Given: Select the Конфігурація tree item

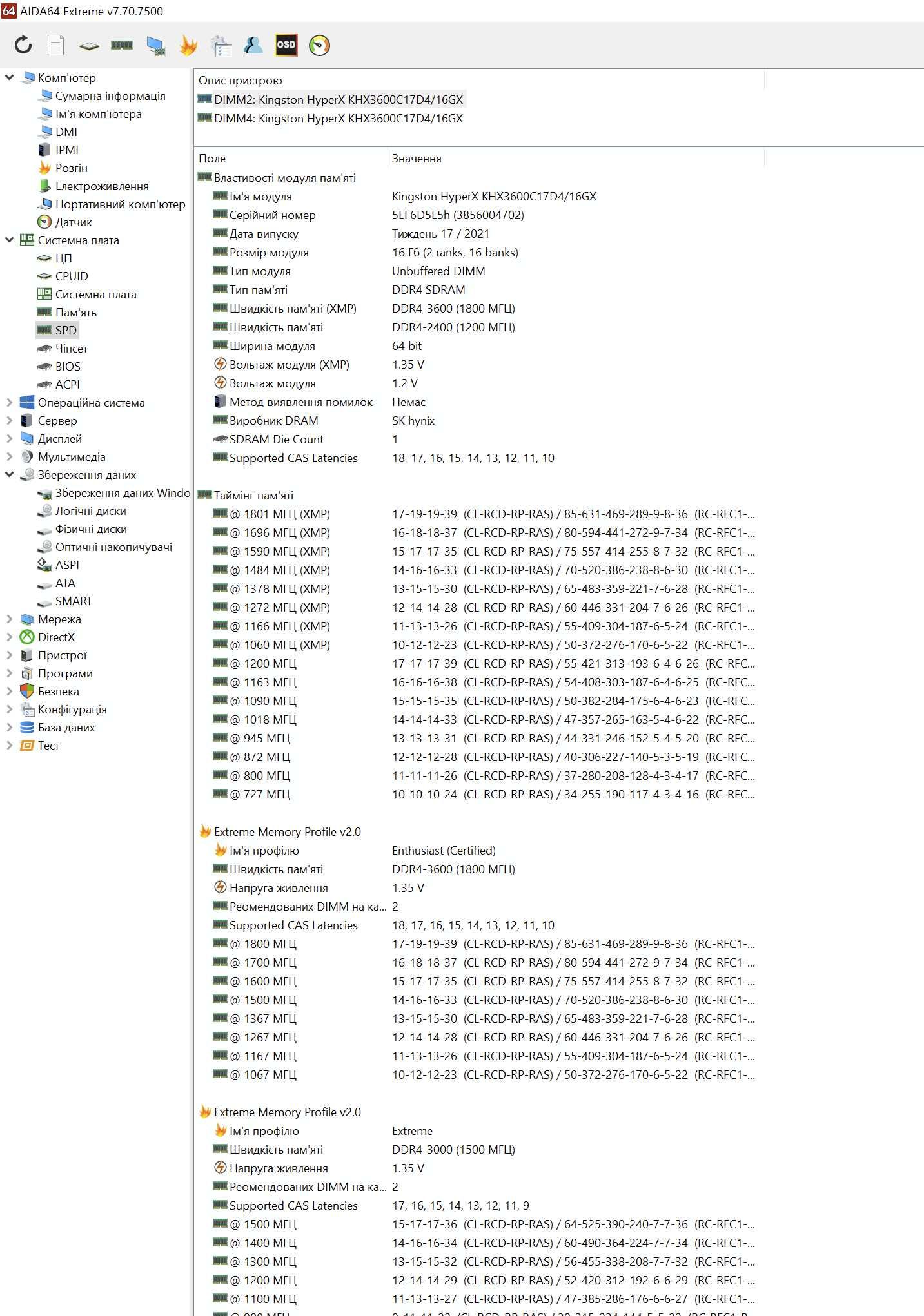Looking at the screenshot, I should (x=72, y=709).
